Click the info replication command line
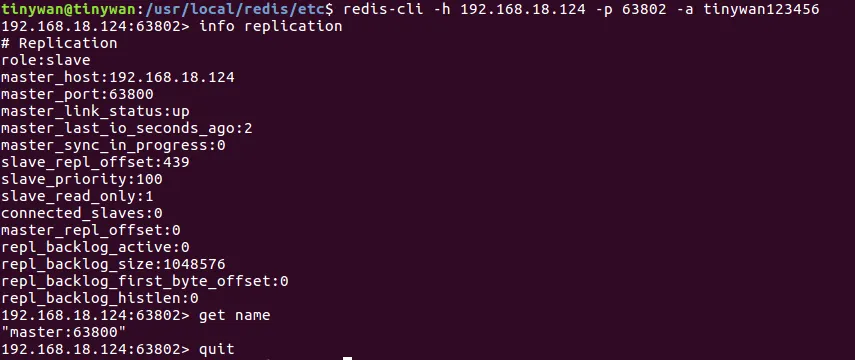Screen dimensions: 855x360 (x=172, y=26)
